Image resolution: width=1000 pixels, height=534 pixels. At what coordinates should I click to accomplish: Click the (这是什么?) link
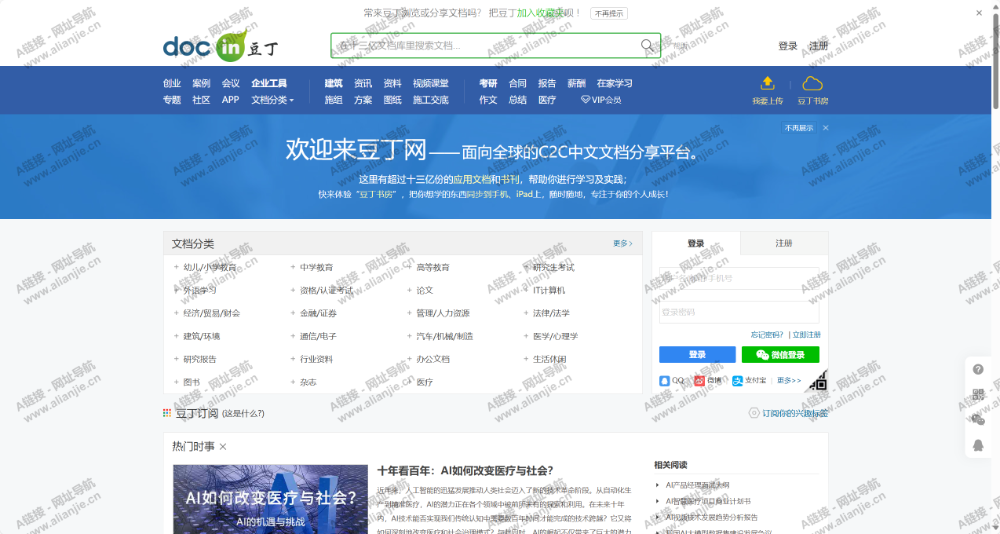243,413
